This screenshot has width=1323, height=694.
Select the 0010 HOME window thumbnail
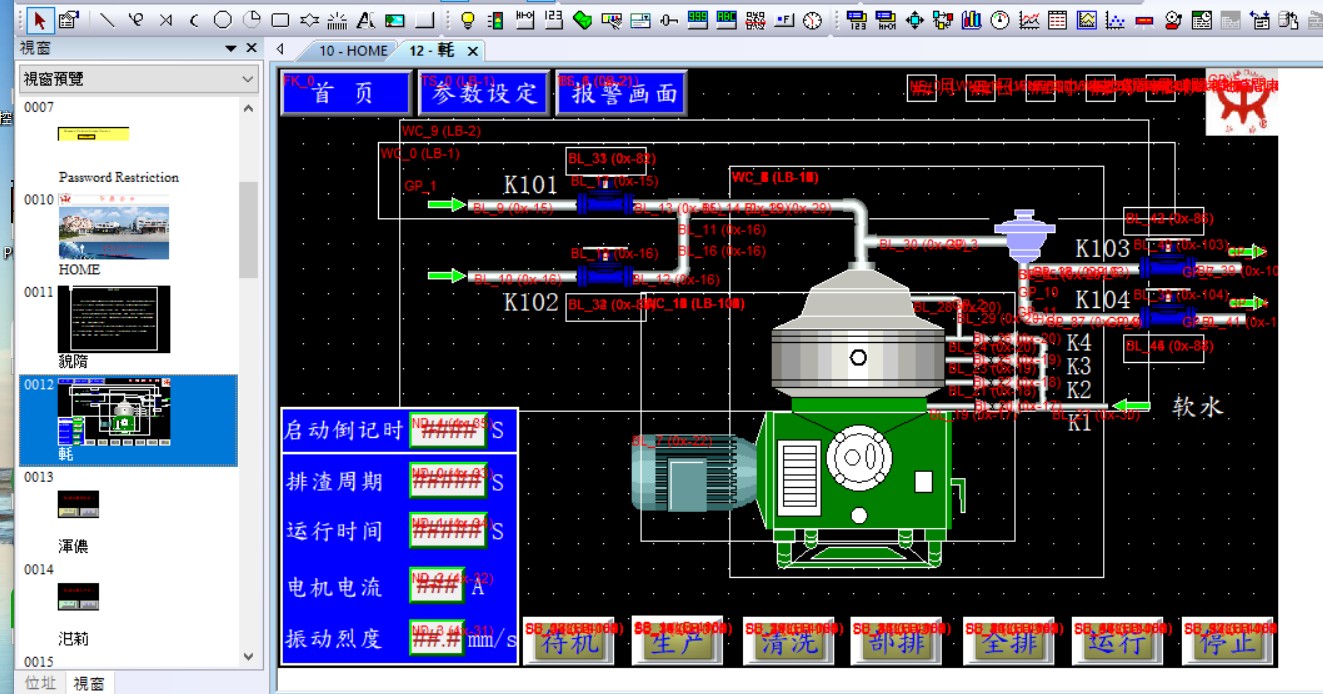(113, 233)
